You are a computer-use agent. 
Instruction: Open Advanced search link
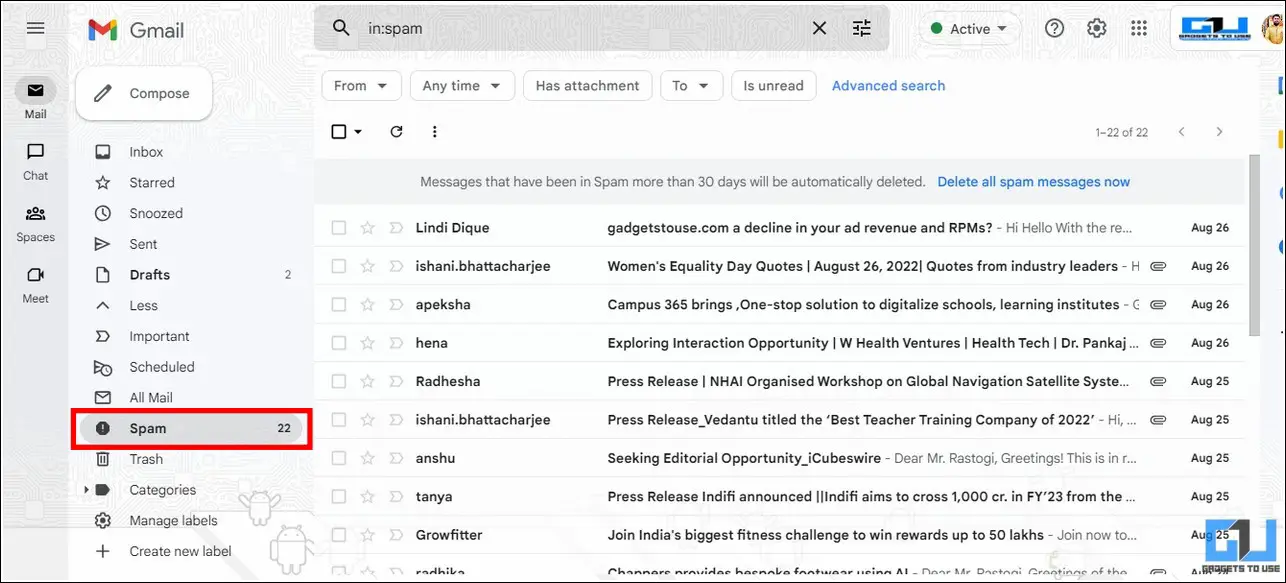[x=889, y=86]
